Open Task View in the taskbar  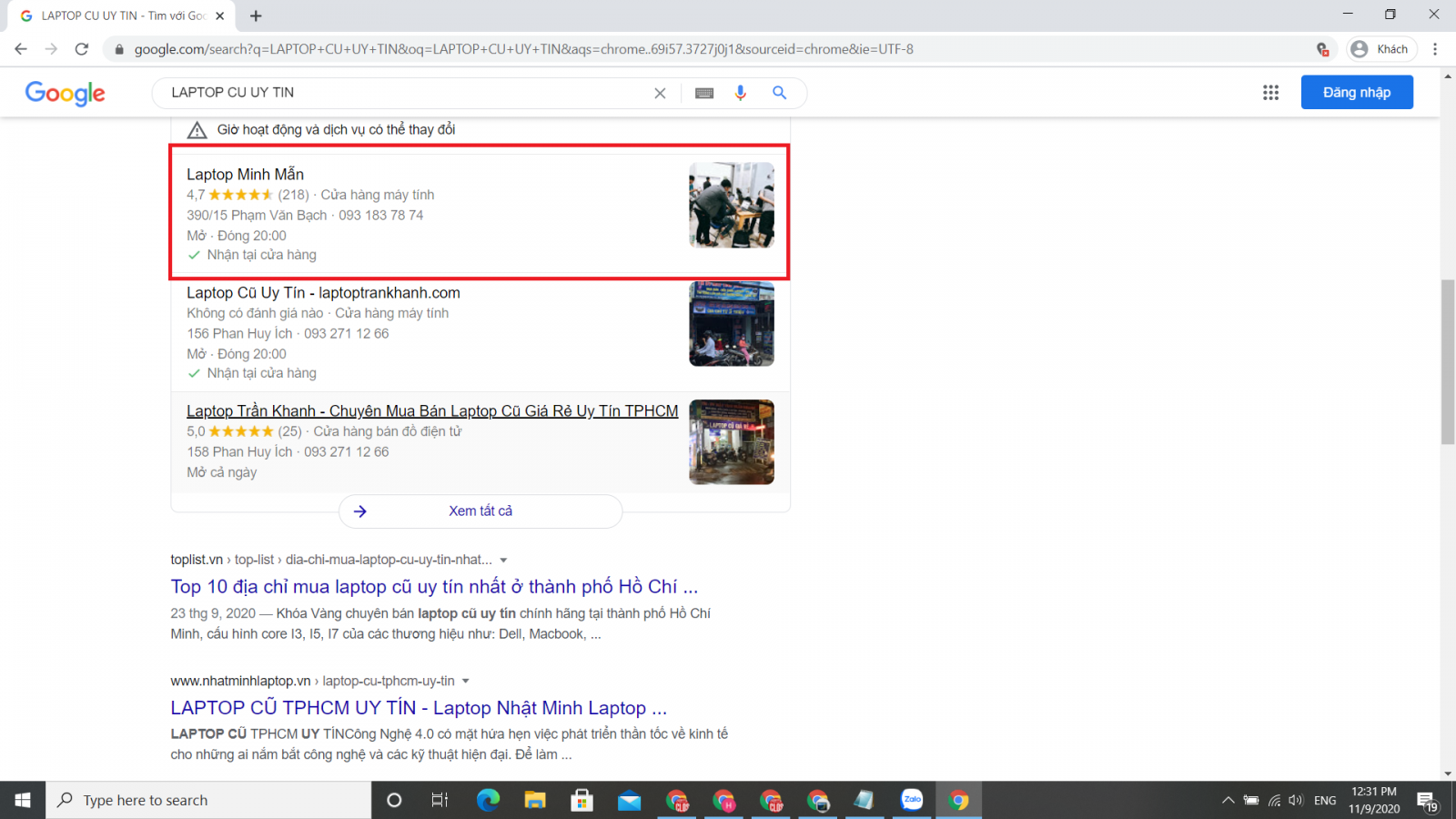pos(440,800)
